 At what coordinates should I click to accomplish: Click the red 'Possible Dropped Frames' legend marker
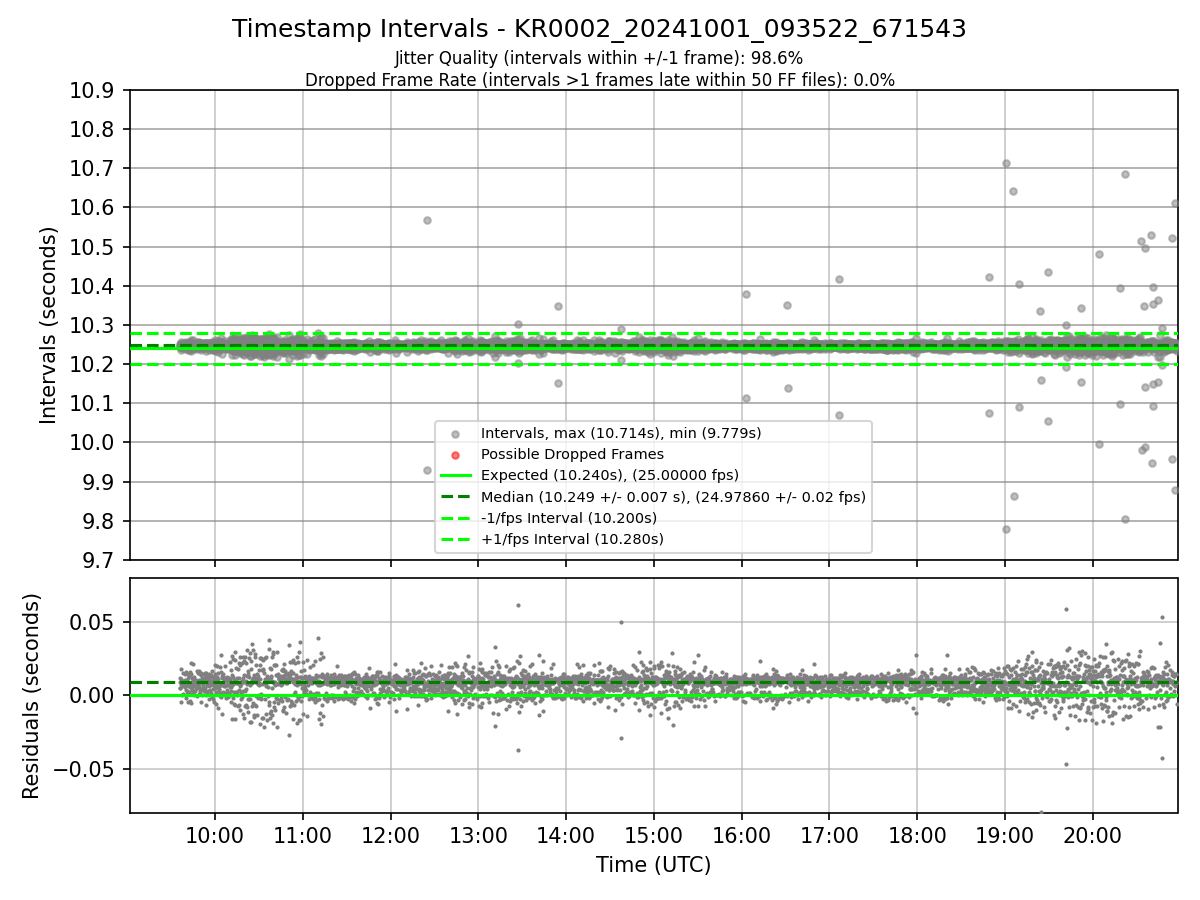(x=455, y=454)
